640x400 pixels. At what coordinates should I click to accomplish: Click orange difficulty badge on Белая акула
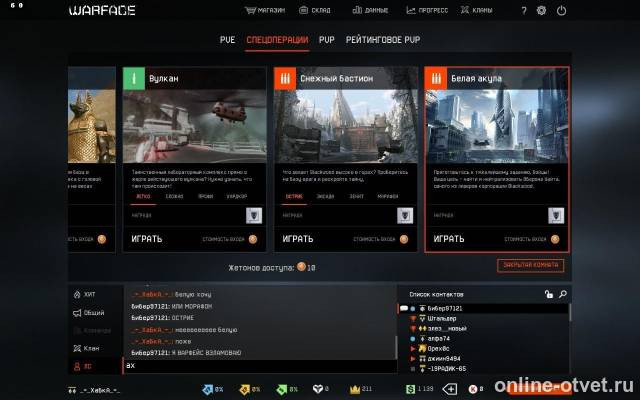point(436,78)
